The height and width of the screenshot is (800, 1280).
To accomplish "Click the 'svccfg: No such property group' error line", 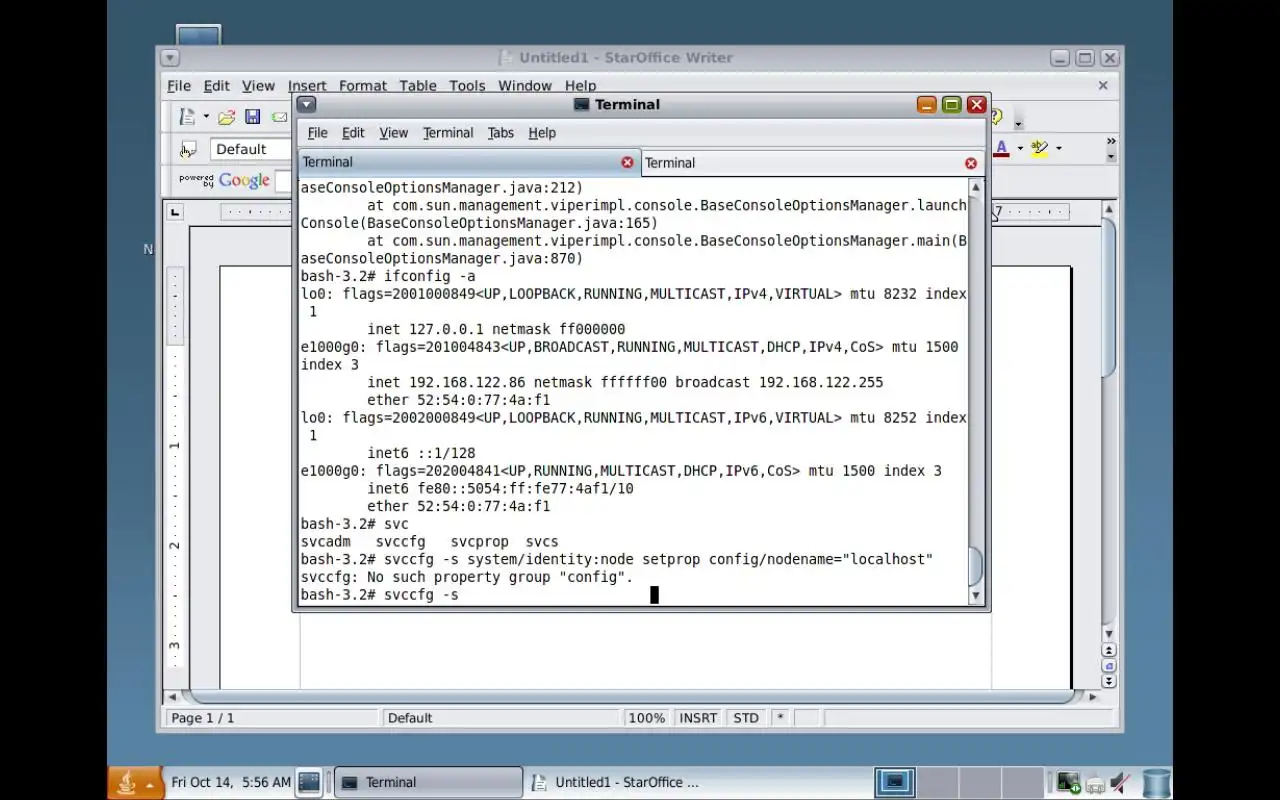I will coord(467,577).
